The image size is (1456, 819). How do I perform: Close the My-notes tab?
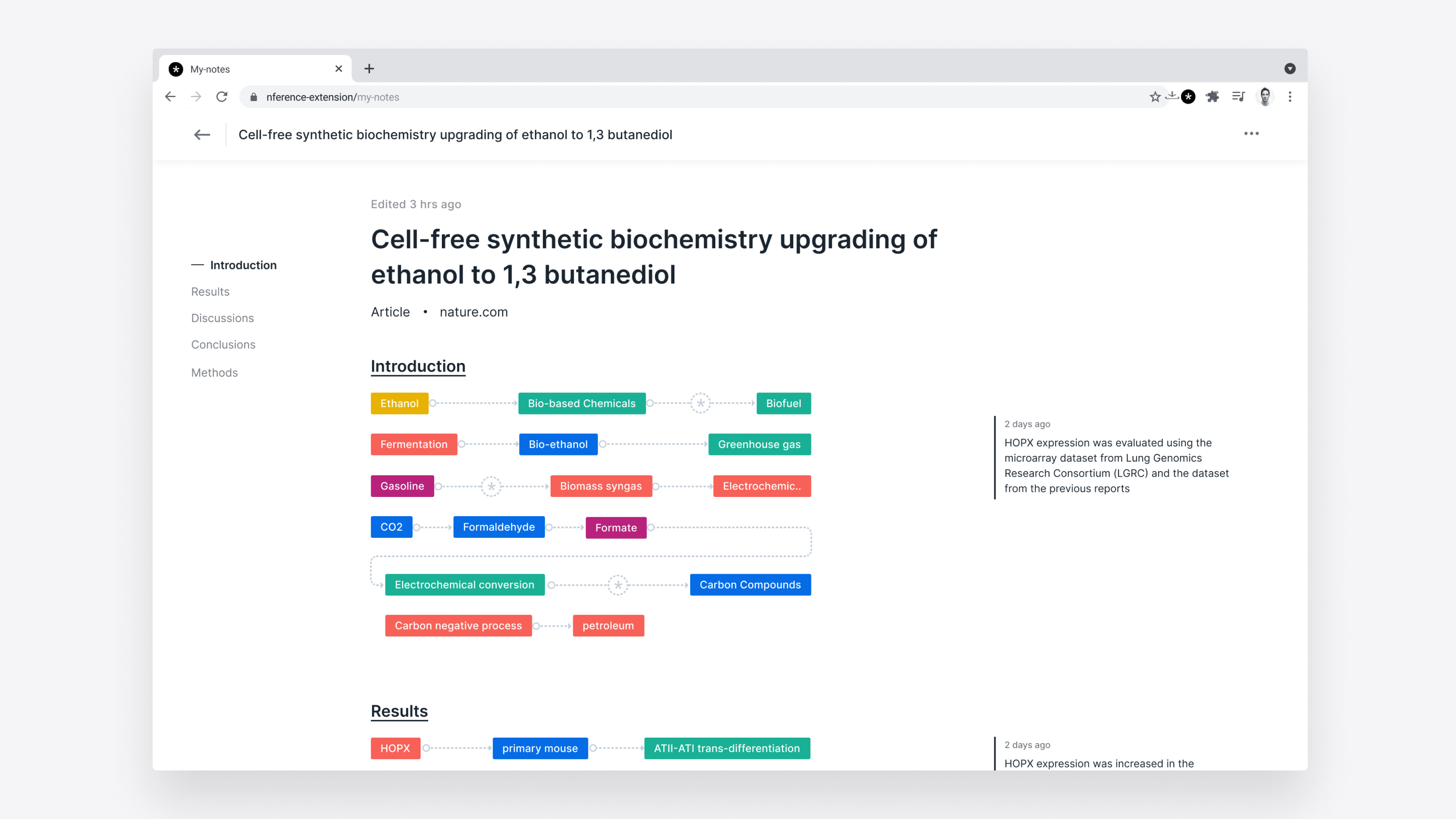(x=339, y=68)
